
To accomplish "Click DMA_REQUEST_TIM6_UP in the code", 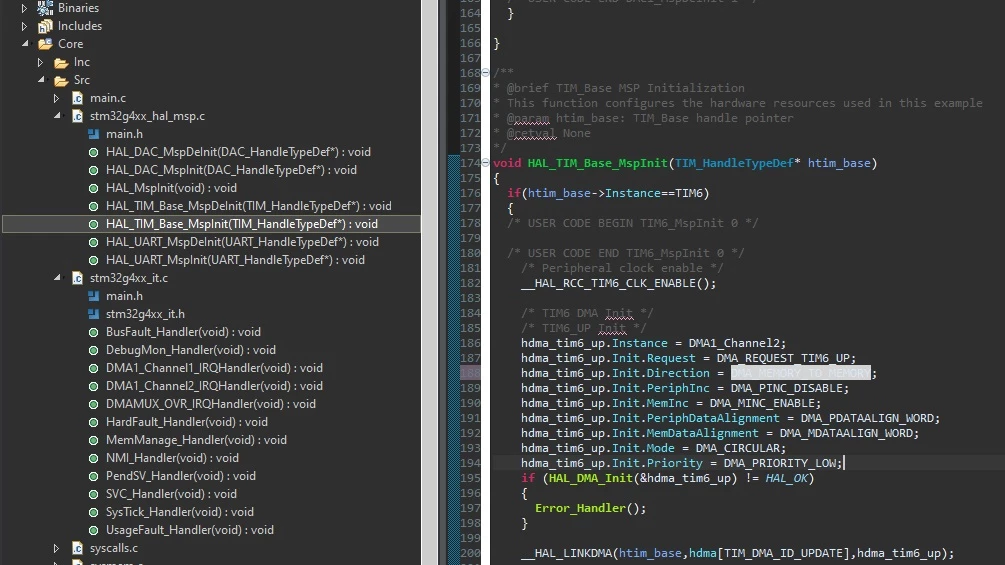I will 783,358.
